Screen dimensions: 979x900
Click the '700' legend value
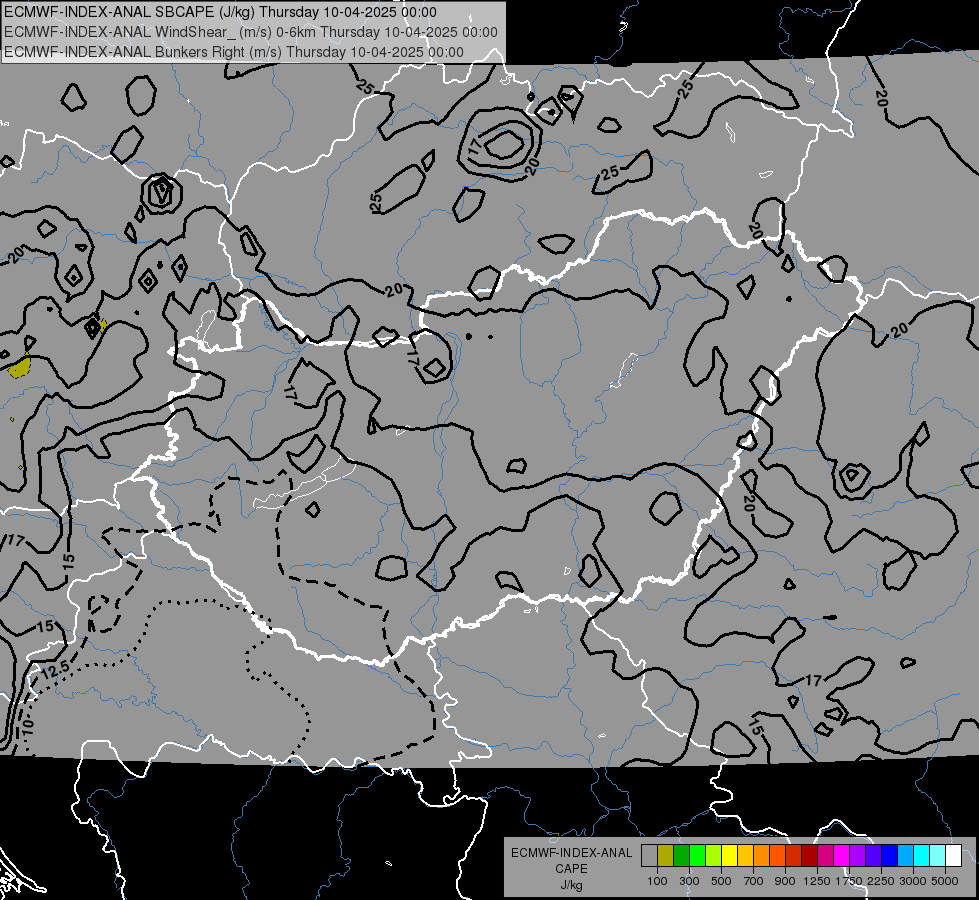(754, 881)
